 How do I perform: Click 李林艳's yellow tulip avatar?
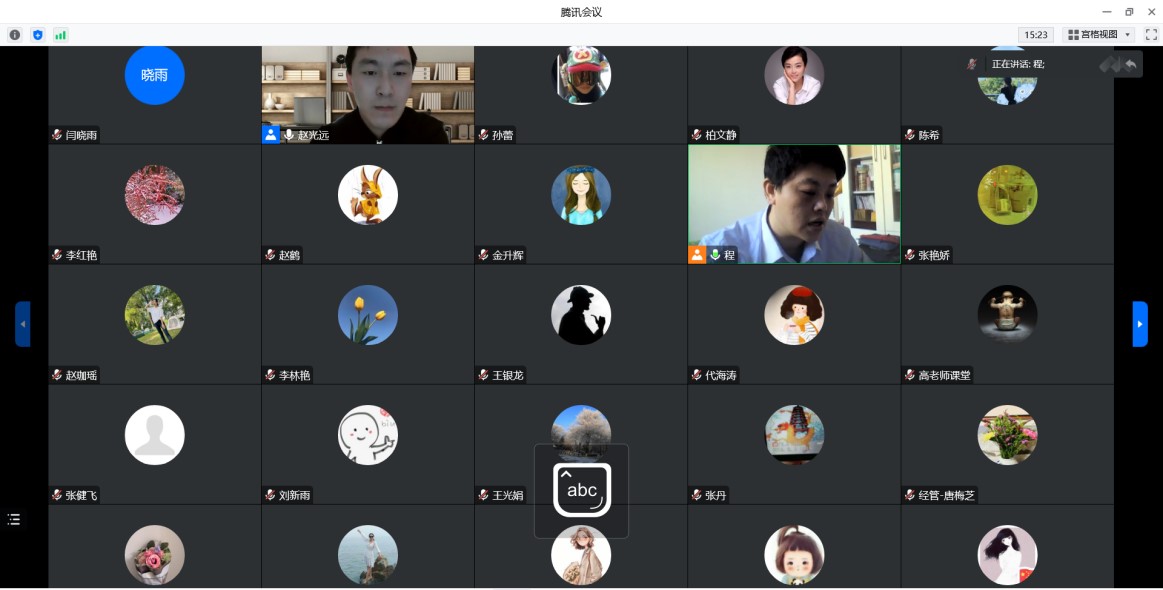click(x=368, y=315)
